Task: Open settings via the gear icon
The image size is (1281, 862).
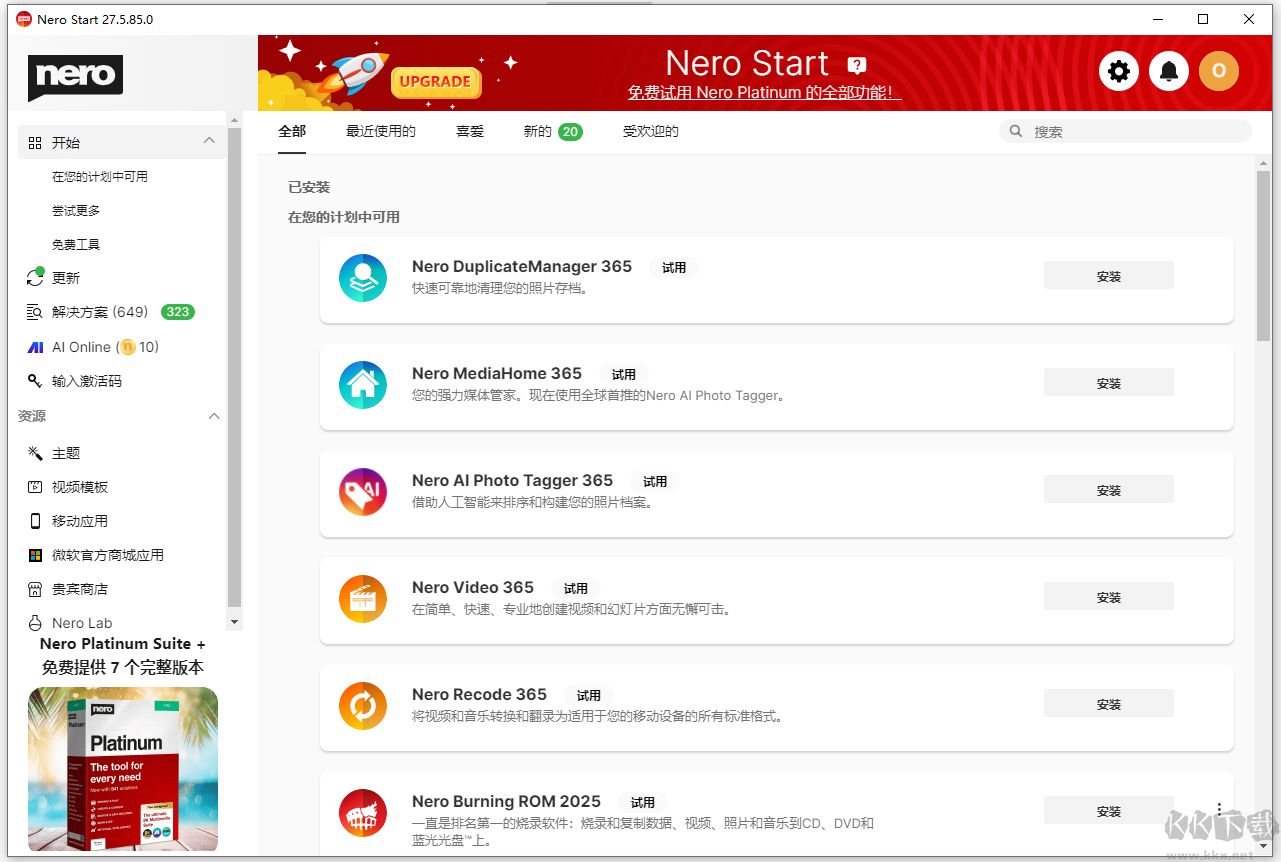Action: [1119, 71]
